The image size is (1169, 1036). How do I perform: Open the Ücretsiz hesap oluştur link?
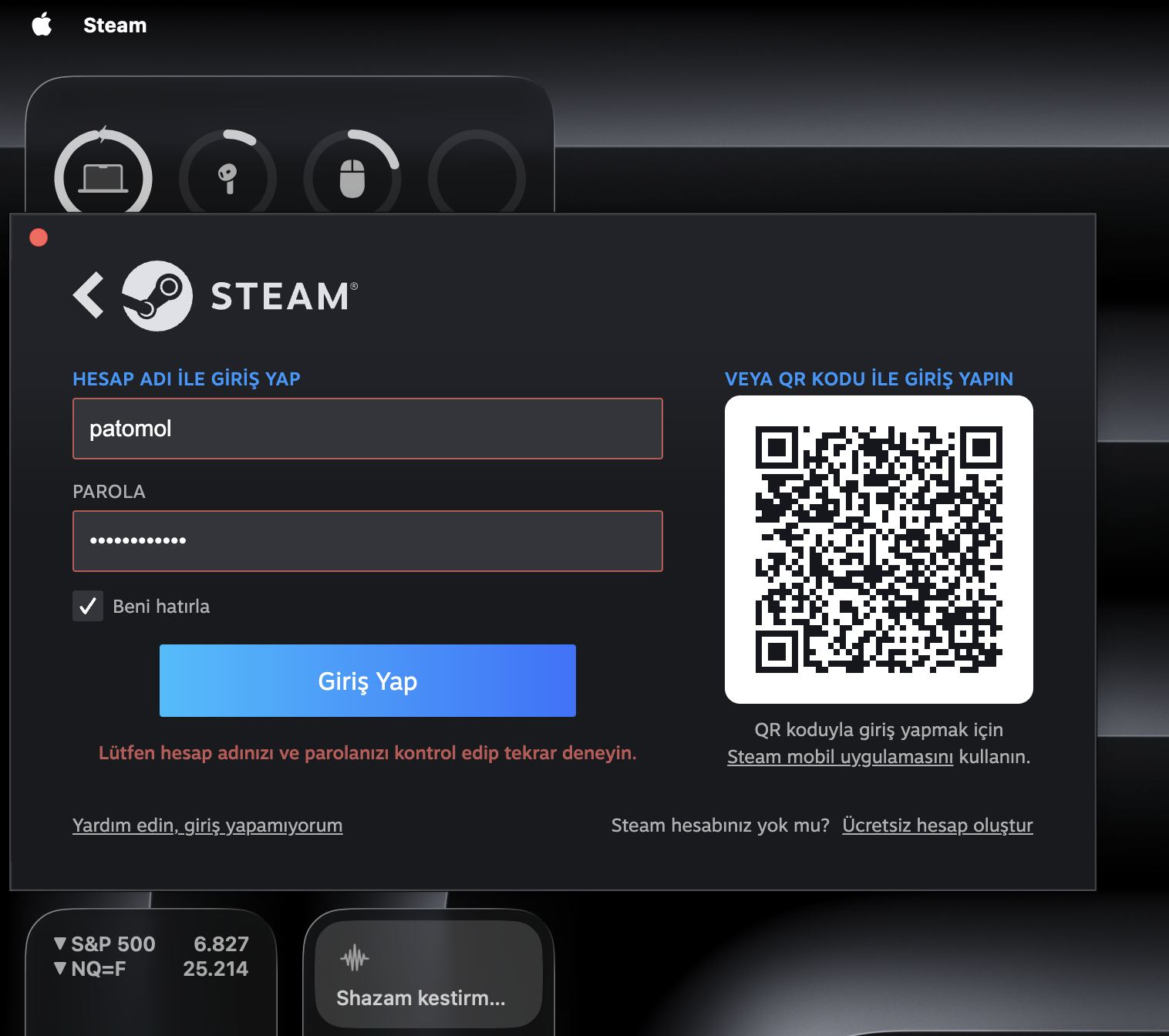click(938, 826)
